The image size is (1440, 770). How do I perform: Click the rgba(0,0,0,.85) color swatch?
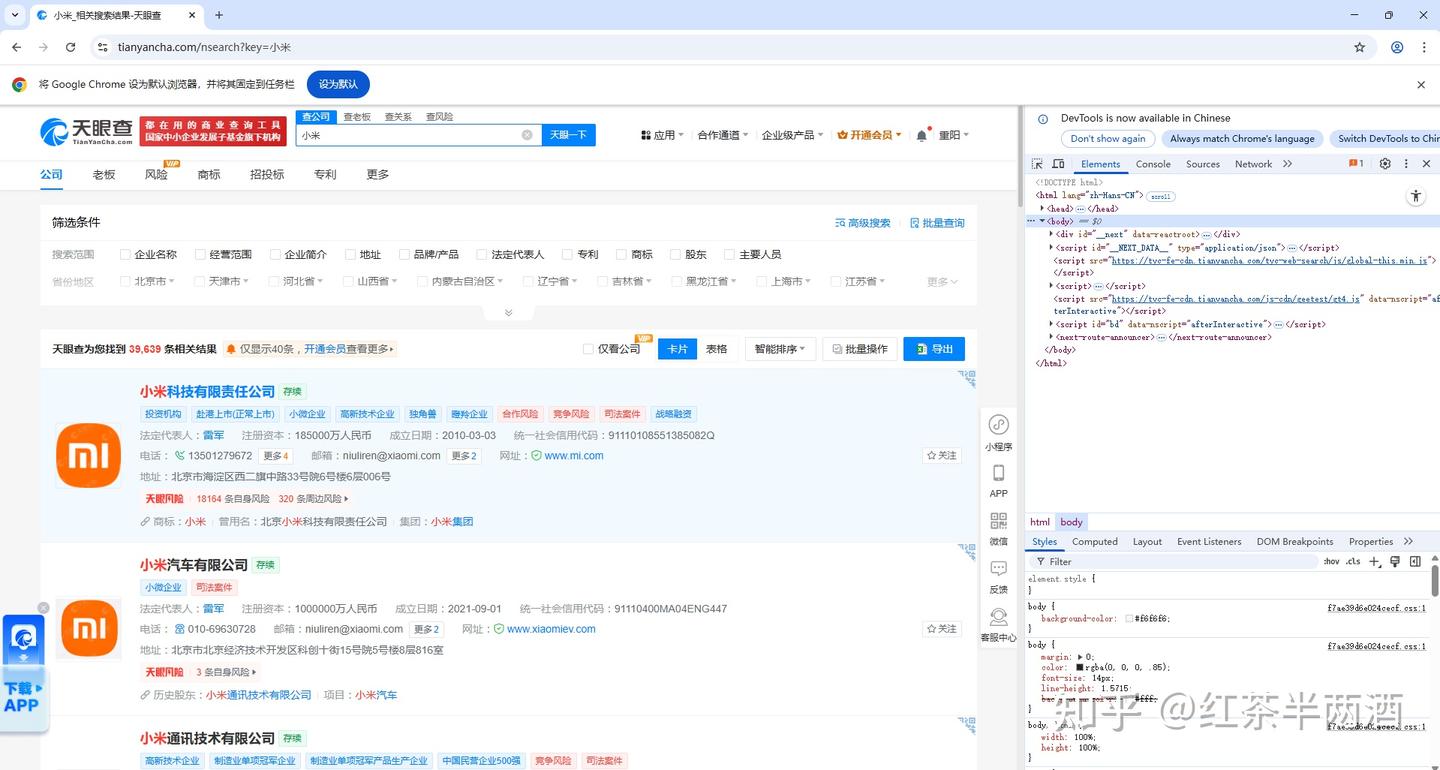tap(1080, 667)
